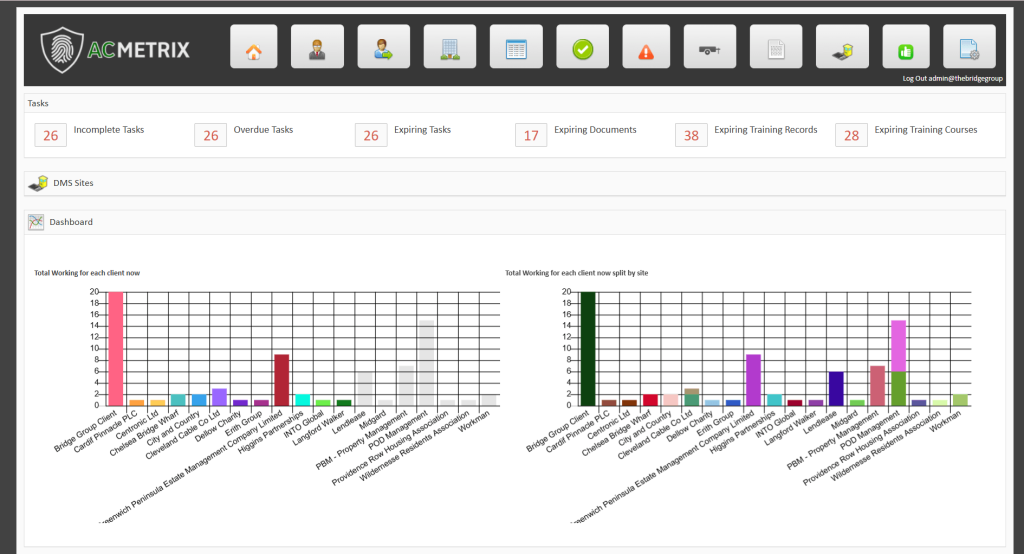The height and width of the screenshot is (554, 1024).
Task: Click the pink upper segment of POD Management bar
Action: pyautogui.click(x=898, y=346)
